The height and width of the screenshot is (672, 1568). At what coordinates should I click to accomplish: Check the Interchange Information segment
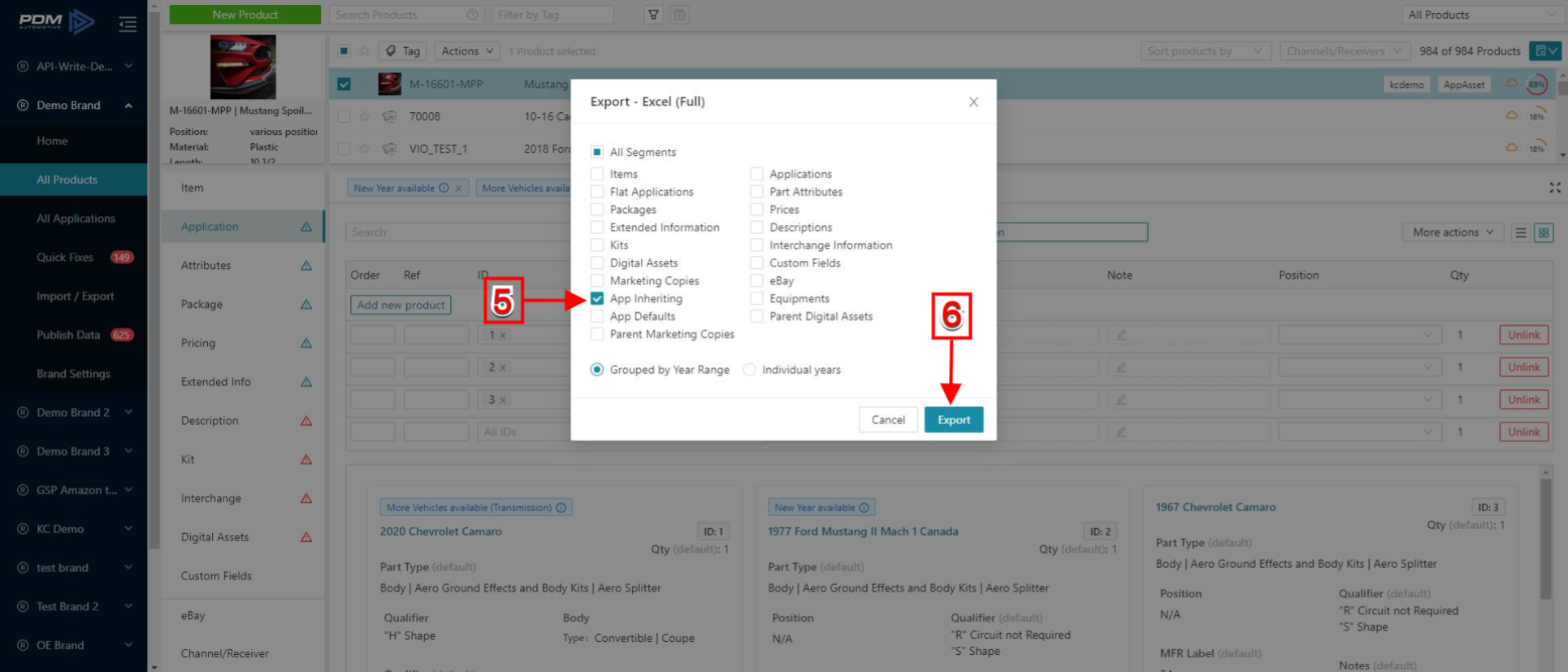(756, 245)
